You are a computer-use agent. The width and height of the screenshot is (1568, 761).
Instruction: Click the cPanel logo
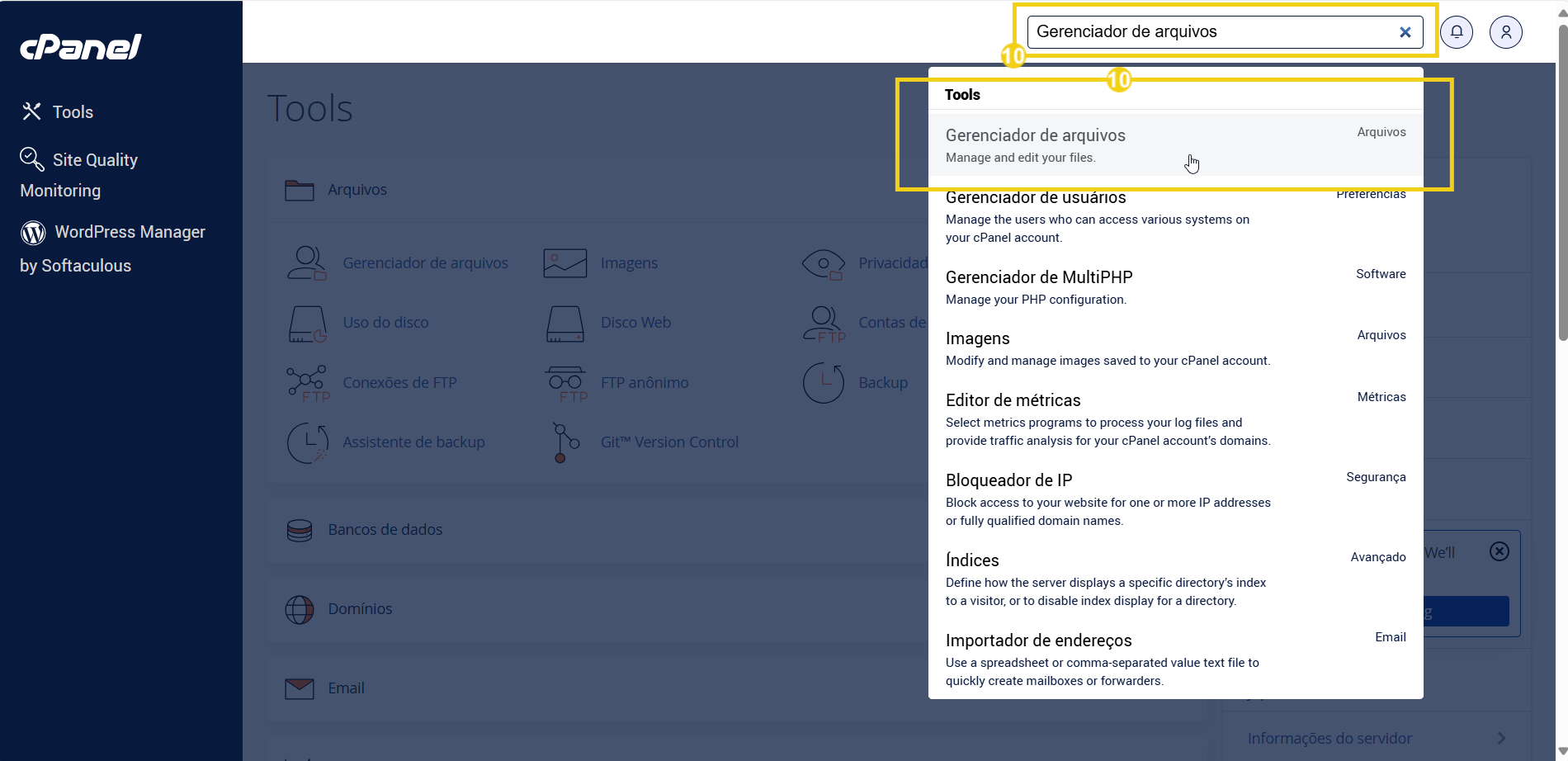tap(81, 47)
